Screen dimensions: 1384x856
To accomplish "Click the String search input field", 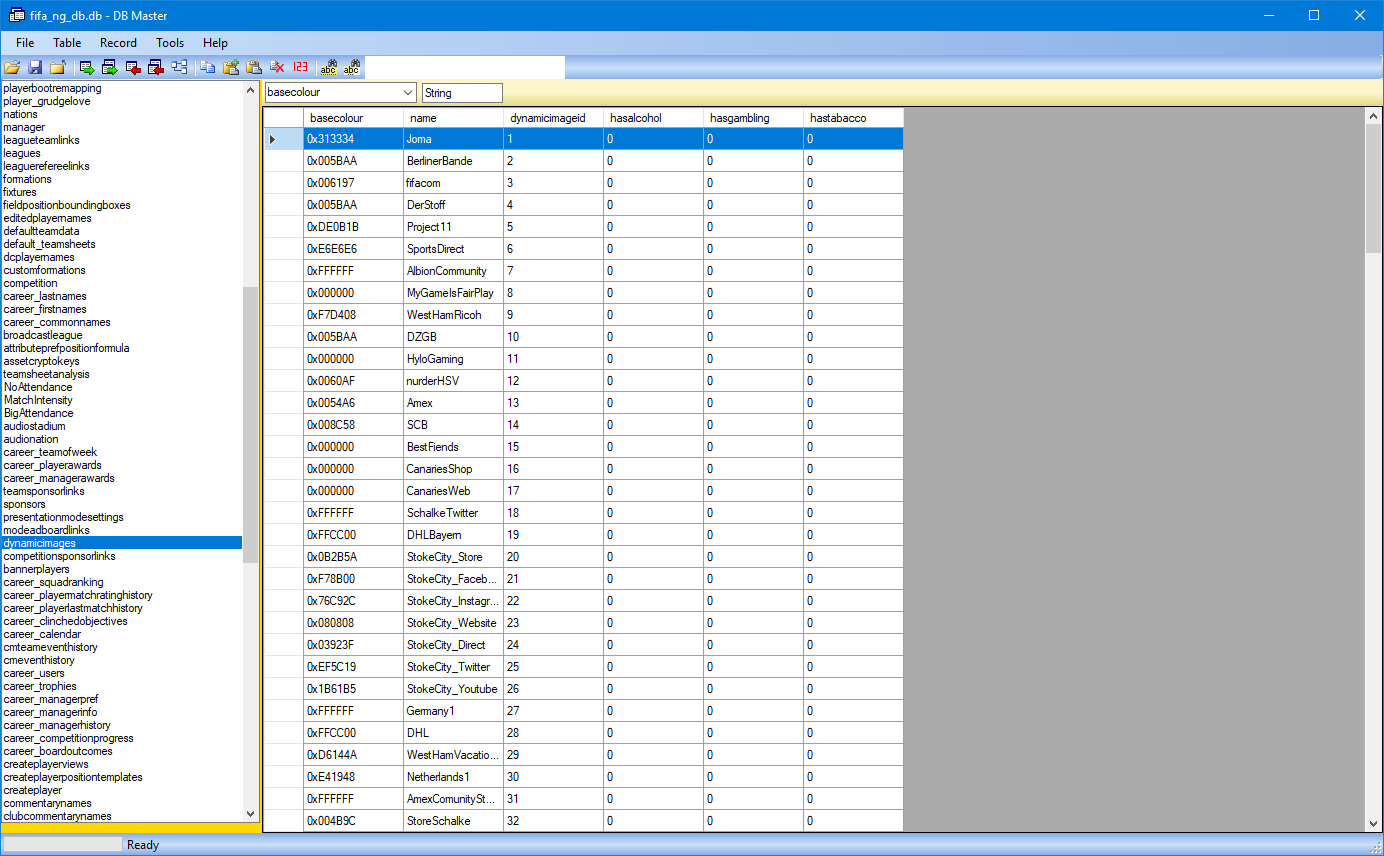I will [x=462, y=93].
